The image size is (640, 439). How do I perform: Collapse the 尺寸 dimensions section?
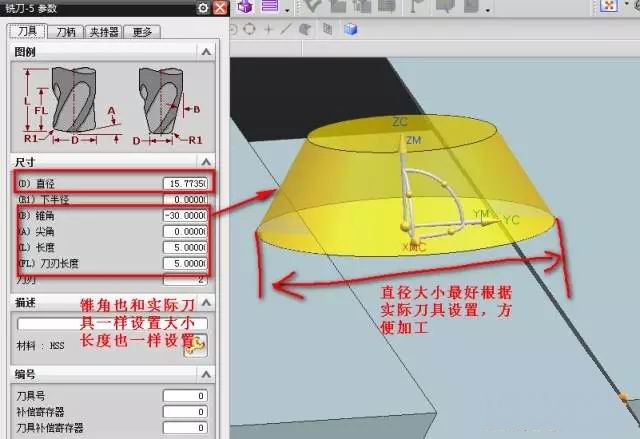click(x=206, y=162)
